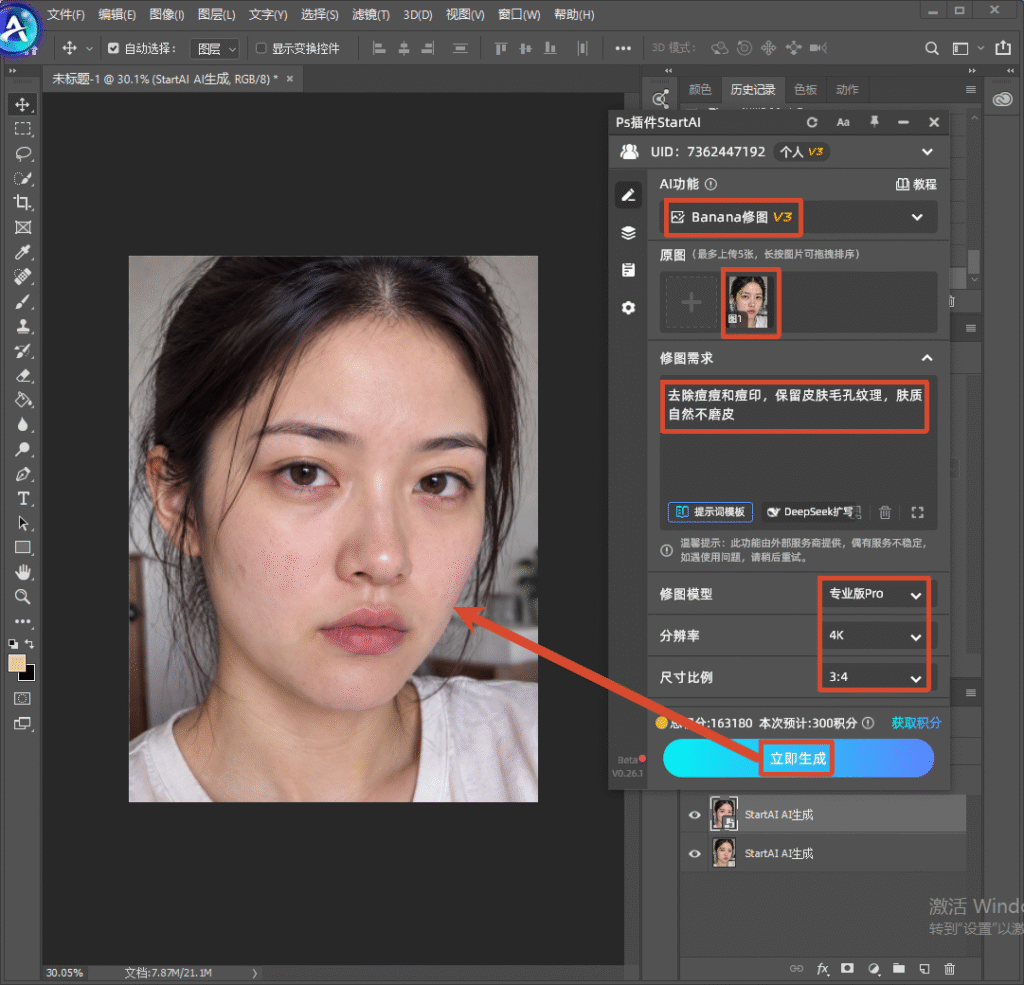Select the Eyedropper tool
The width and height of the screenshot is (1024, 985).
[x=23, y=252]
